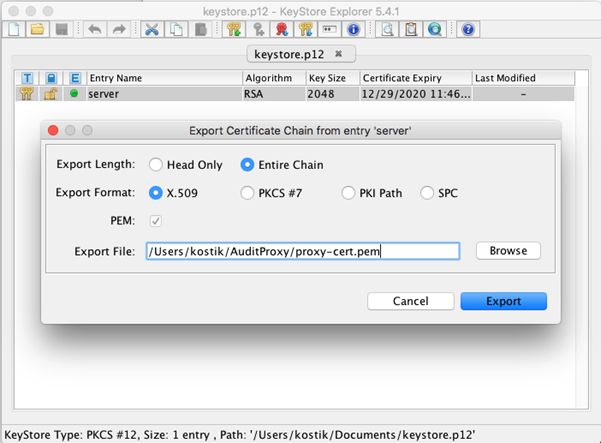
Task: Toggle the PEM checkbox
Action: (156, 221)
